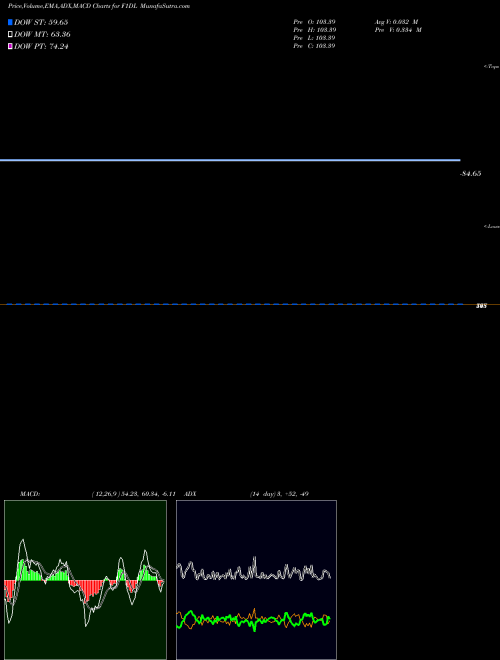The width and height of the screenshot is (500, 660).
Task: Click the Avg V volume reading
Action: 396,22
